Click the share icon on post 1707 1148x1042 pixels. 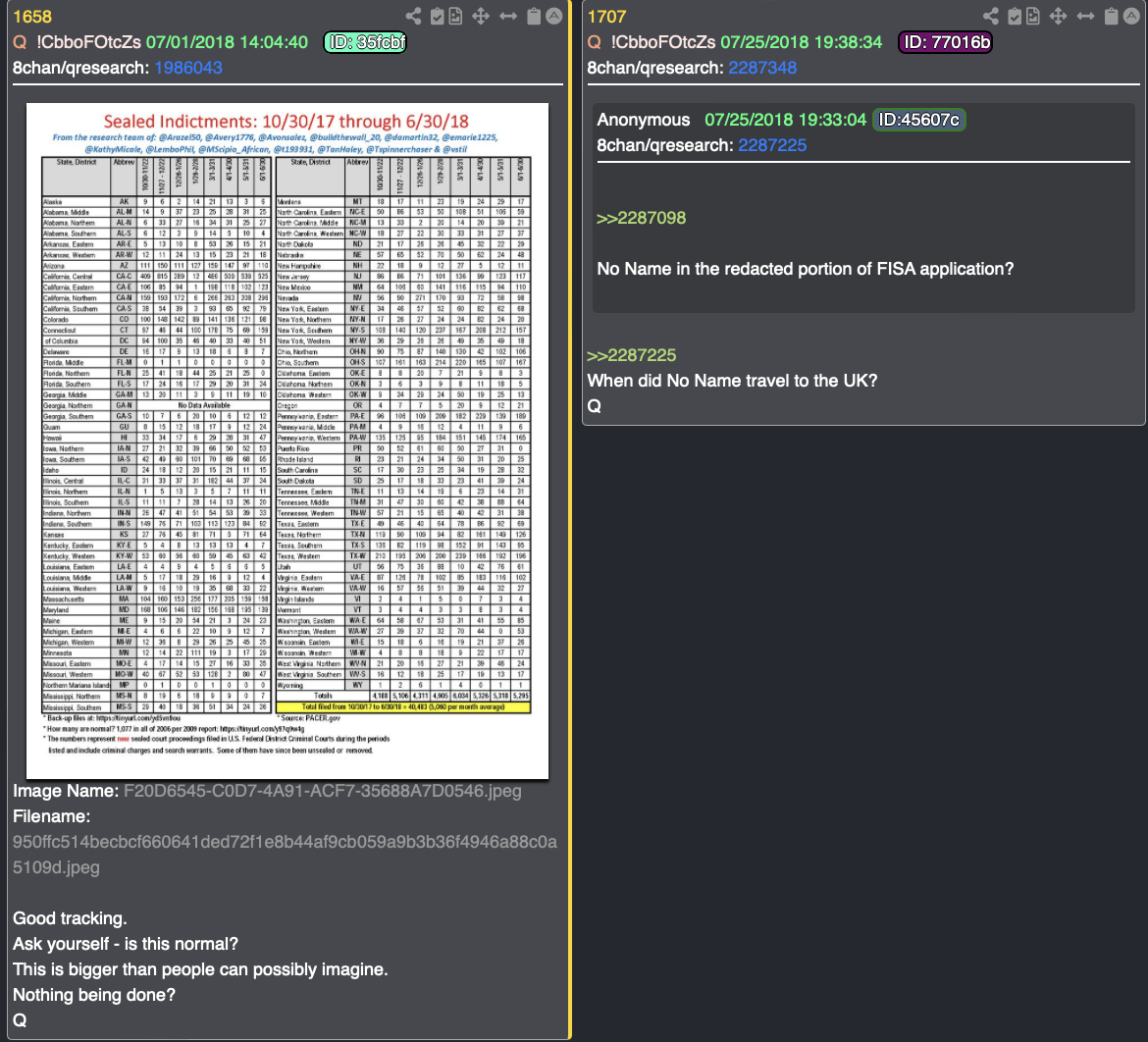[x=991, y=16]
